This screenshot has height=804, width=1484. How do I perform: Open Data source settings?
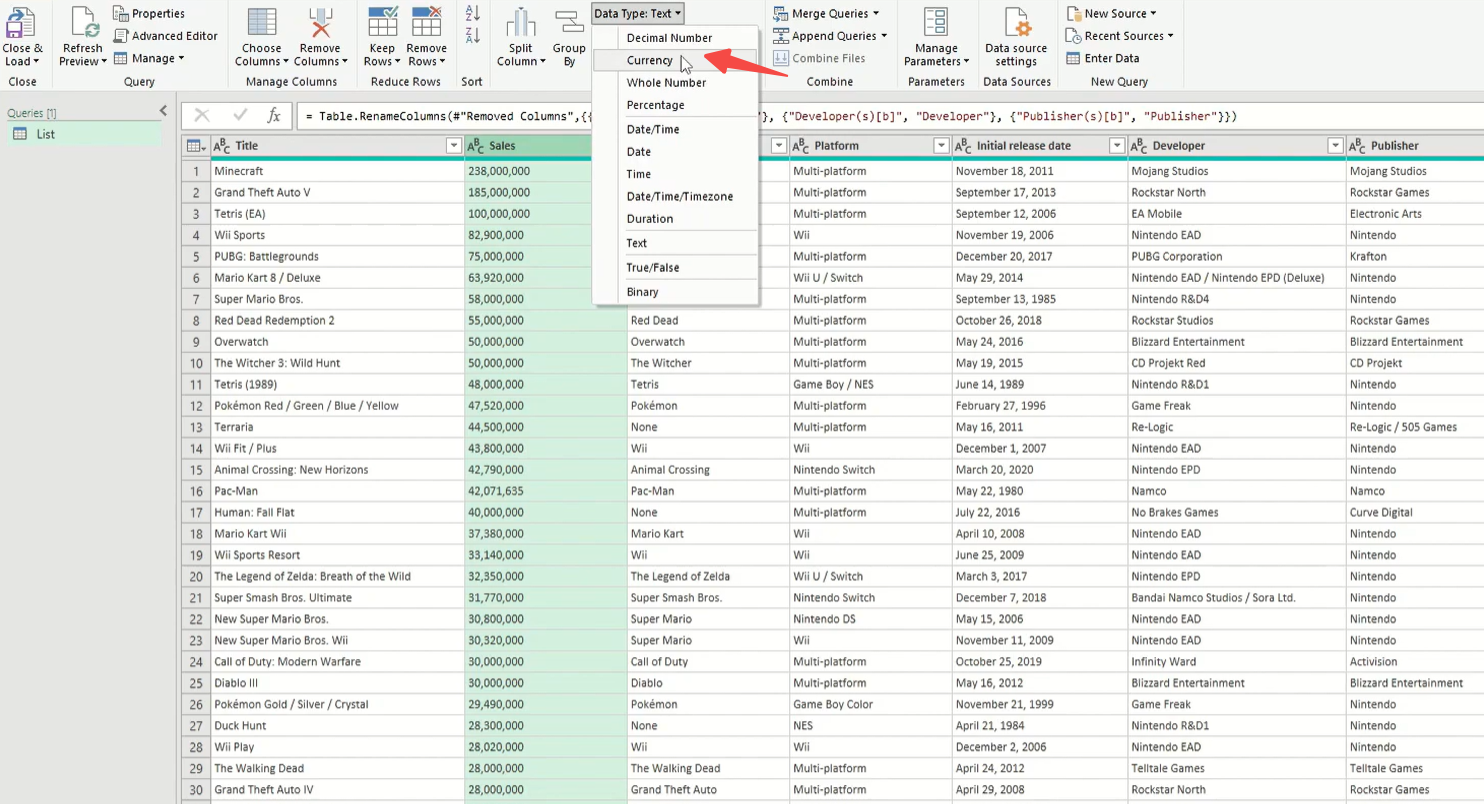coord(1017,38)
